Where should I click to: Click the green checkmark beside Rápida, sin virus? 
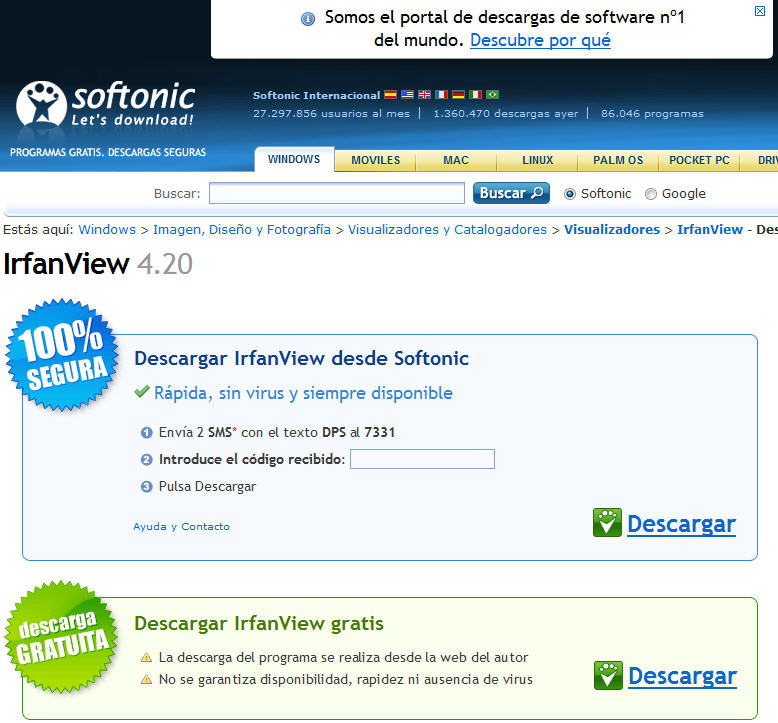pyautogui.click(x=142, y=392)
